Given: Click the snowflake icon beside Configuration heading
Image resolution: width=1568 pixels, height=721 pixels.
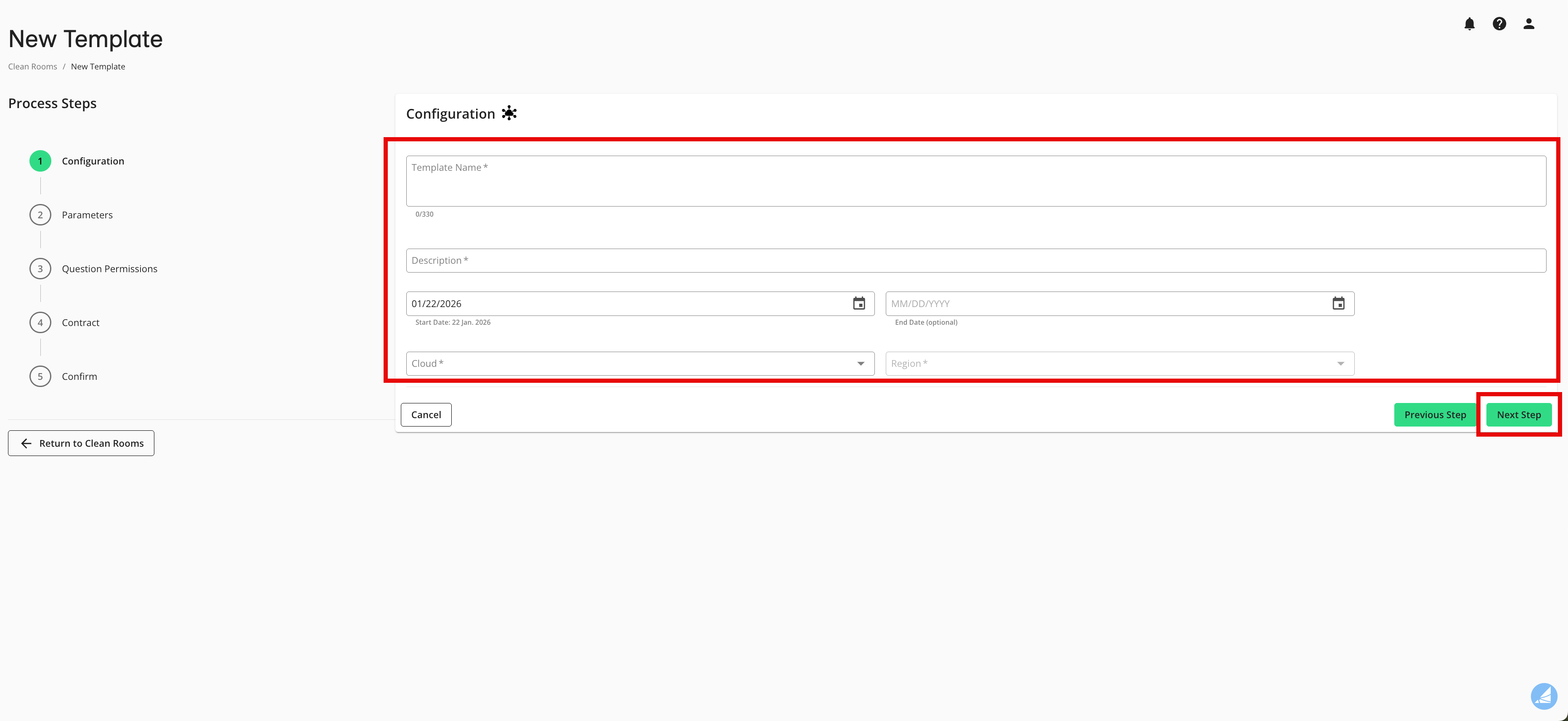Looking at the screenshot, I should point(509,113).
